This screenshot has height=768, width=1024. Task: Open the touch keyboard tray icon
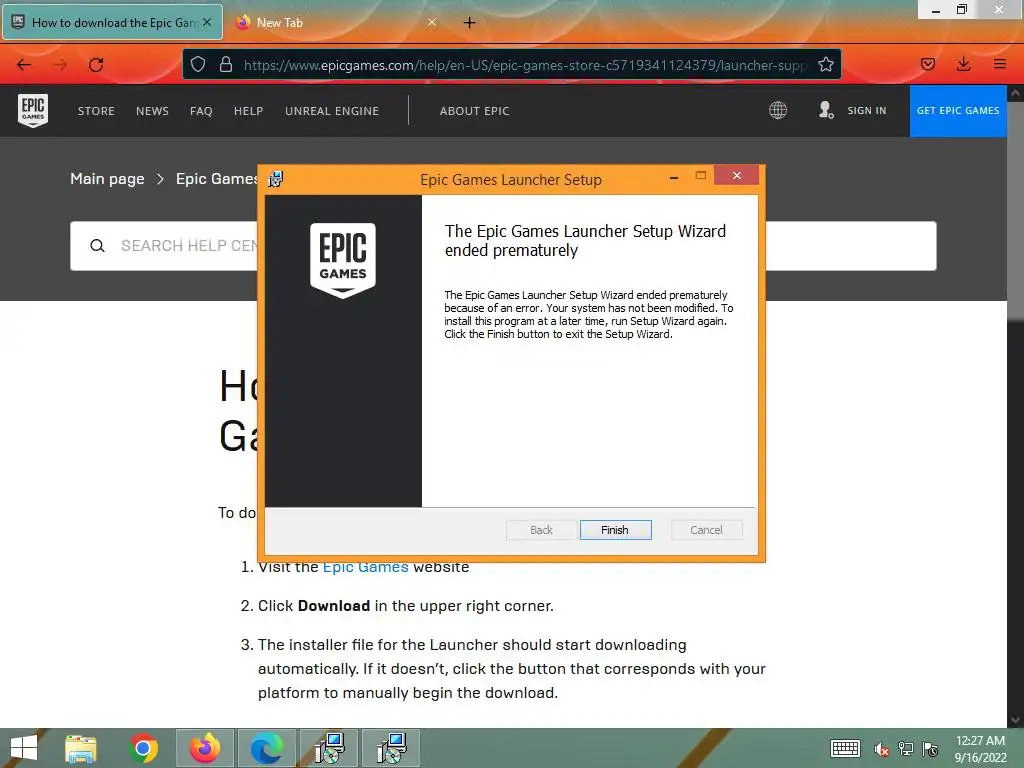[x=845, y=748]
